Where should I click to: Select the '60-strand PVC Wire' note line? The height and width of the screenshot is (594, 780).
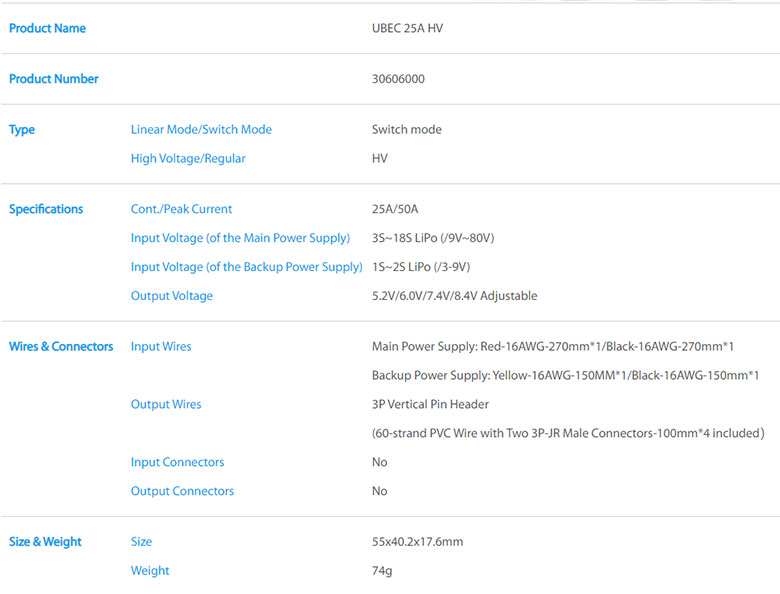click(568, 433)
